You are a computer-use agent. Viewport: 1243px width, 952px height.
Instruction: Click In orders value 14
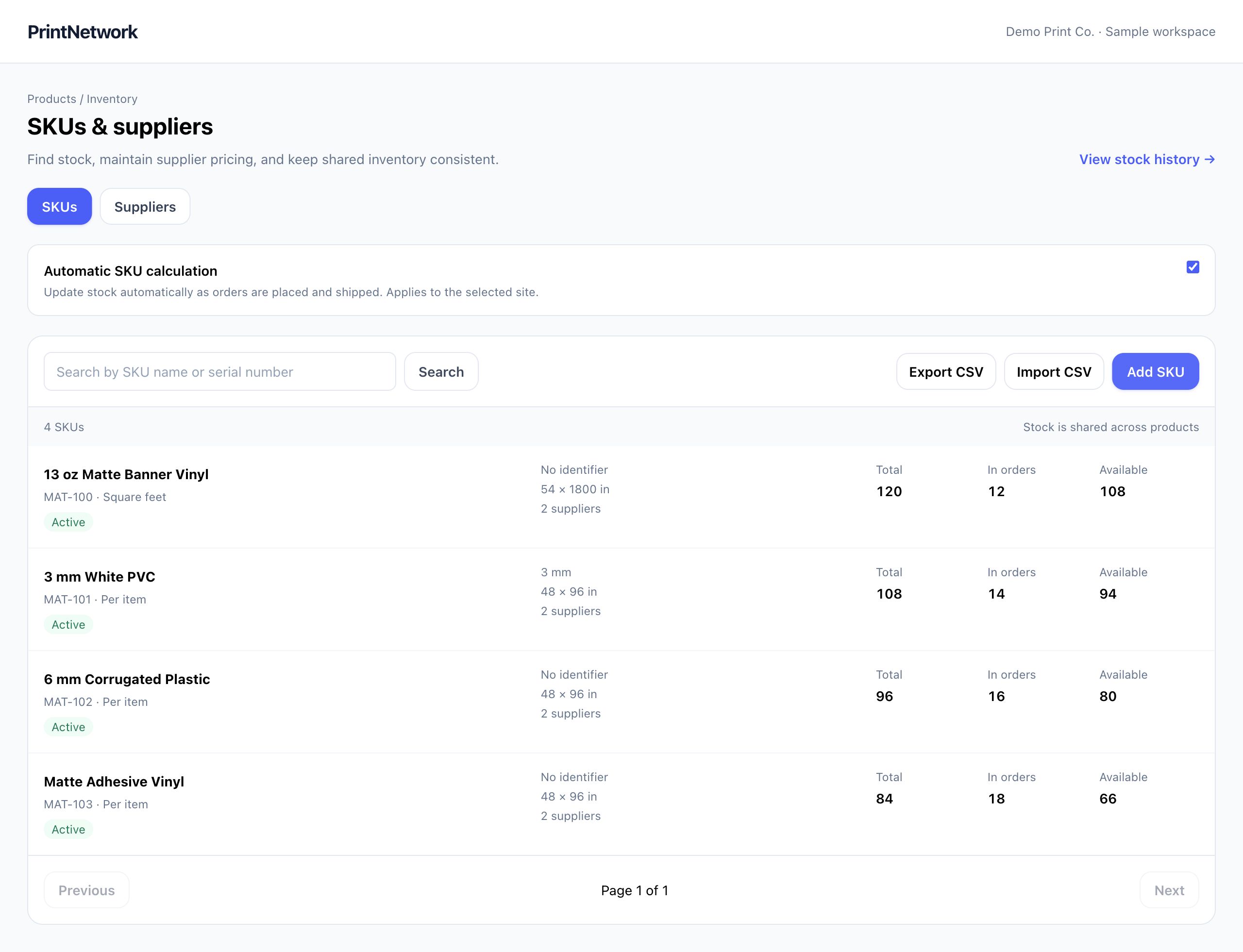click(x=996, y=594)
